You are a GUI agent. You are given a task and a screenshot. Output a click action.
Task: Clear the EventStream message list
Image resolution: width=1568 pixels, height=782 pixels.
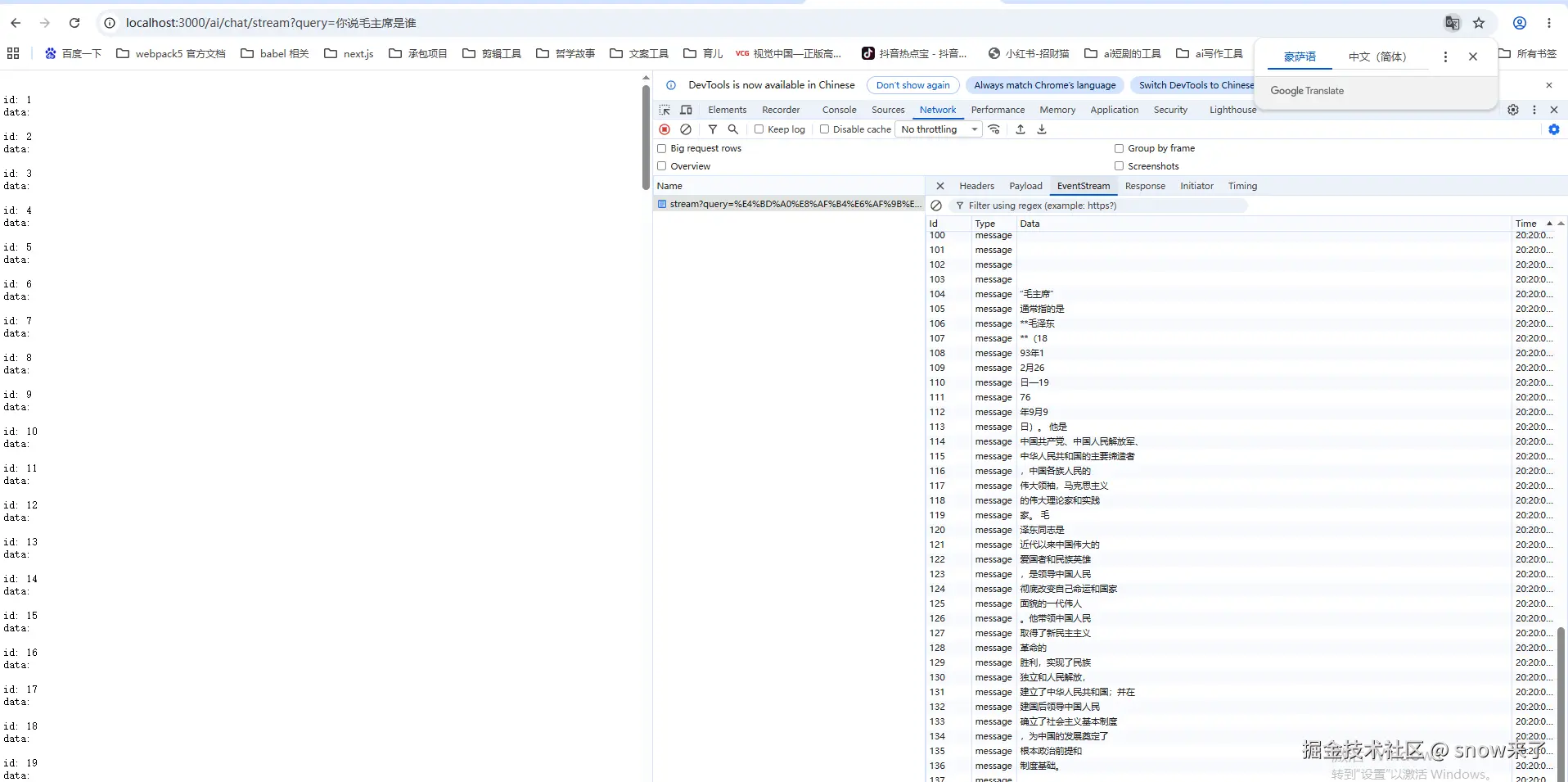tap(936, 206)
